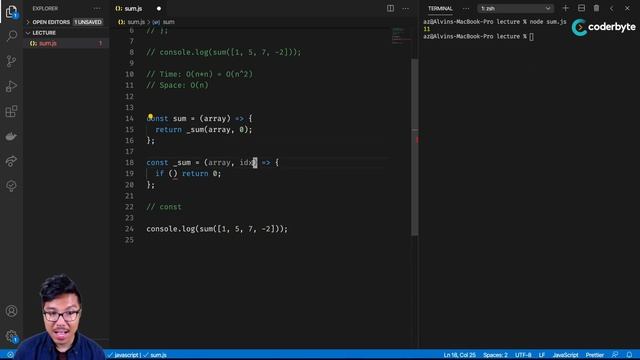Viewport: 640px width, 360px height.
Task: Click the unsaved dot on sum.js tab
Action: click(159, 9)
